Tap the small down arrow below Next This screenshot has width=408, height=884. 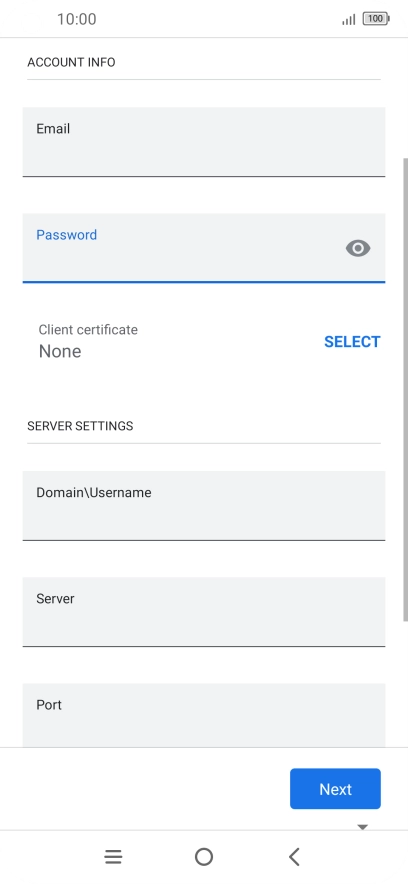tap(362, 827)
